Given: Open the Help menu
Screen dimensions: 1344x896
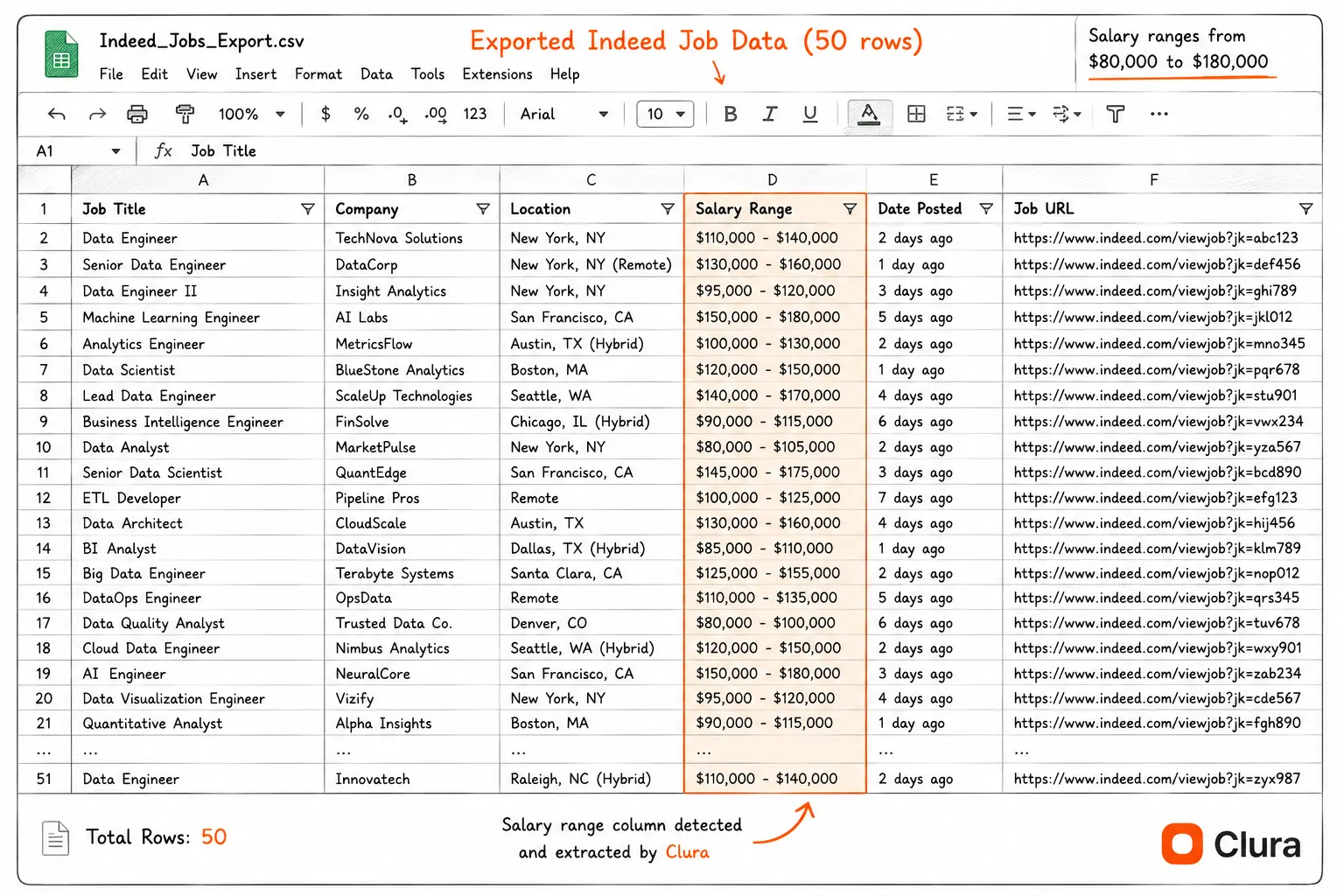Looking at the screenshot, I should (x=564, y=74).
